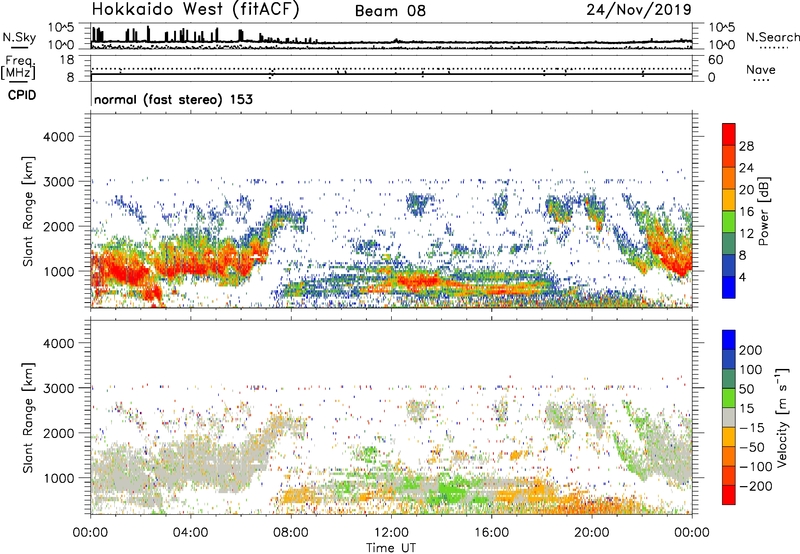This screenshot has width=800, height=554.
Task: Click the "-15" tick on the Velocity color bar
Action: click(x=752, y=428)
